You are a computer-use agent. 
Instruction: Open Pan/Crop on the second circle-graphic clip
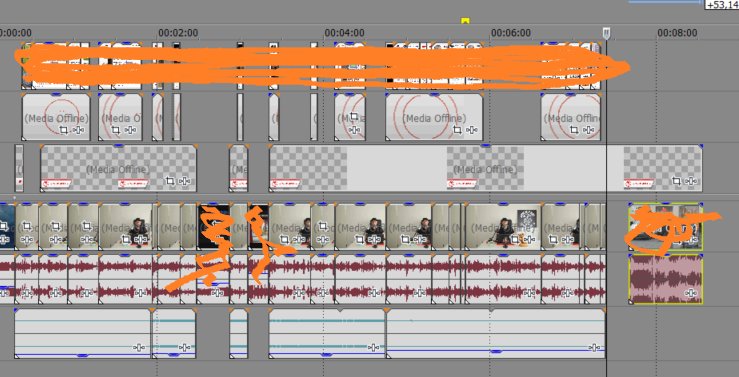pyautogui.click(x=115, y=130)
